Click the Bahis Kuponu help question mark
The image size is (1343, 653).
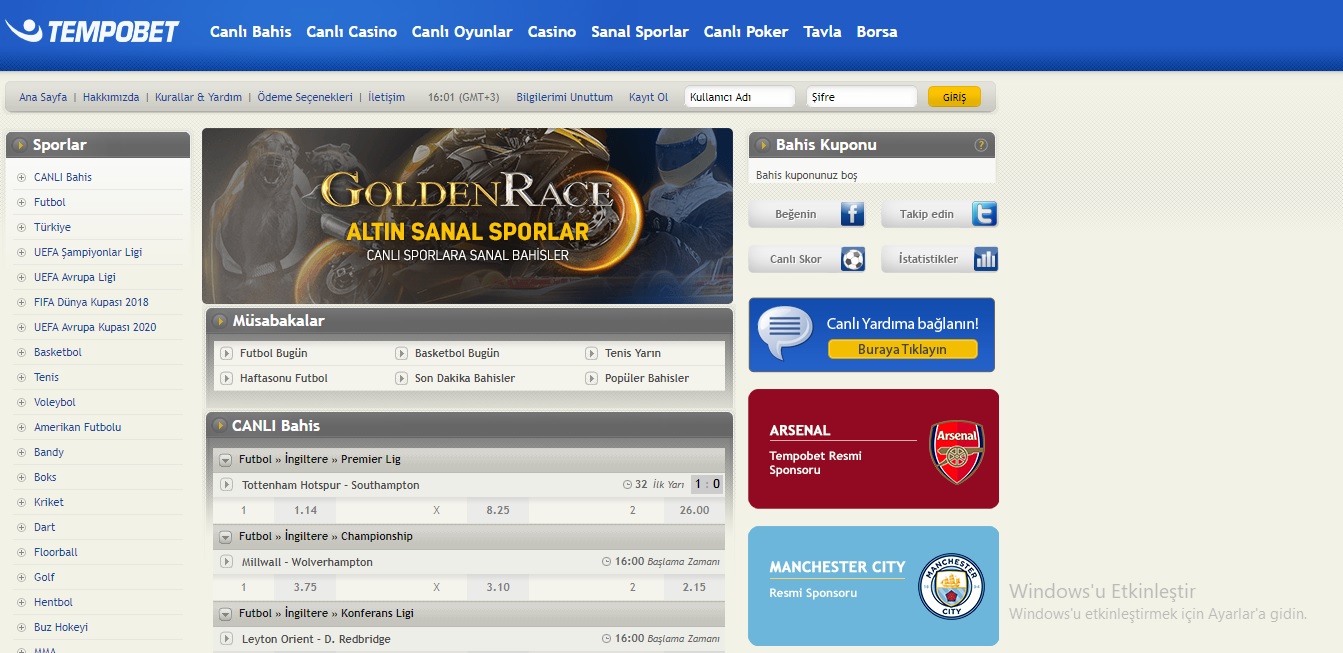[981, 145]
